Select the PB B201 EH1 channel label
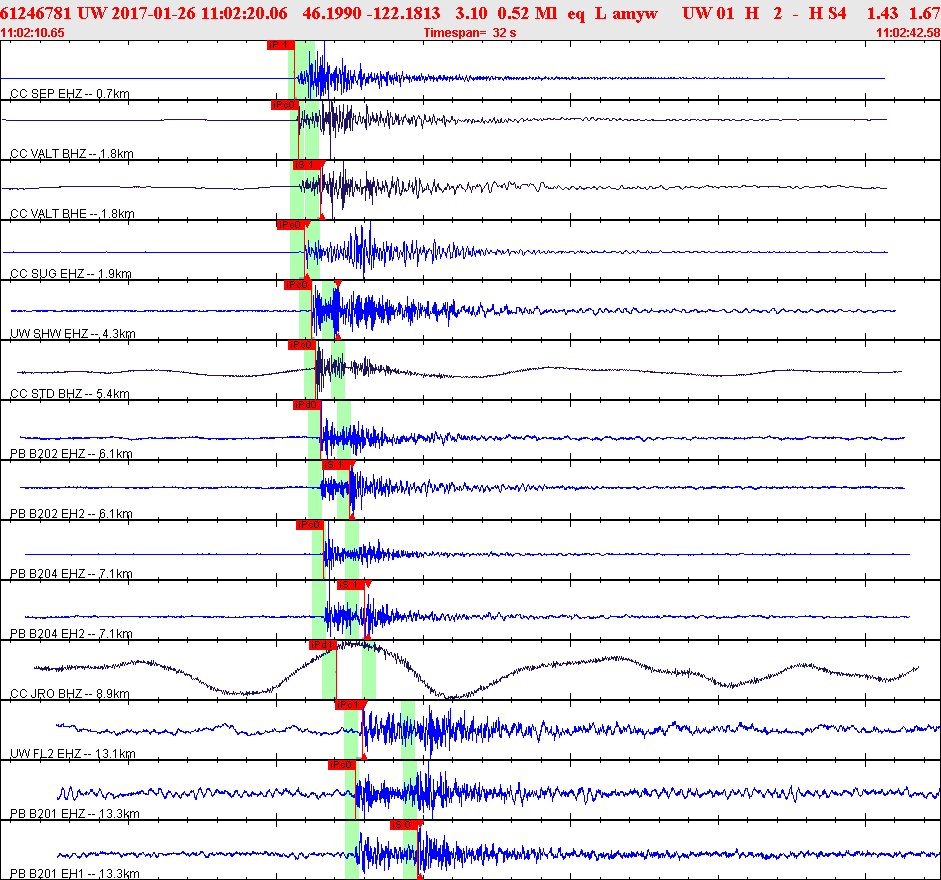This screenshot has width=941, height=880. click(x=74, y=873)
